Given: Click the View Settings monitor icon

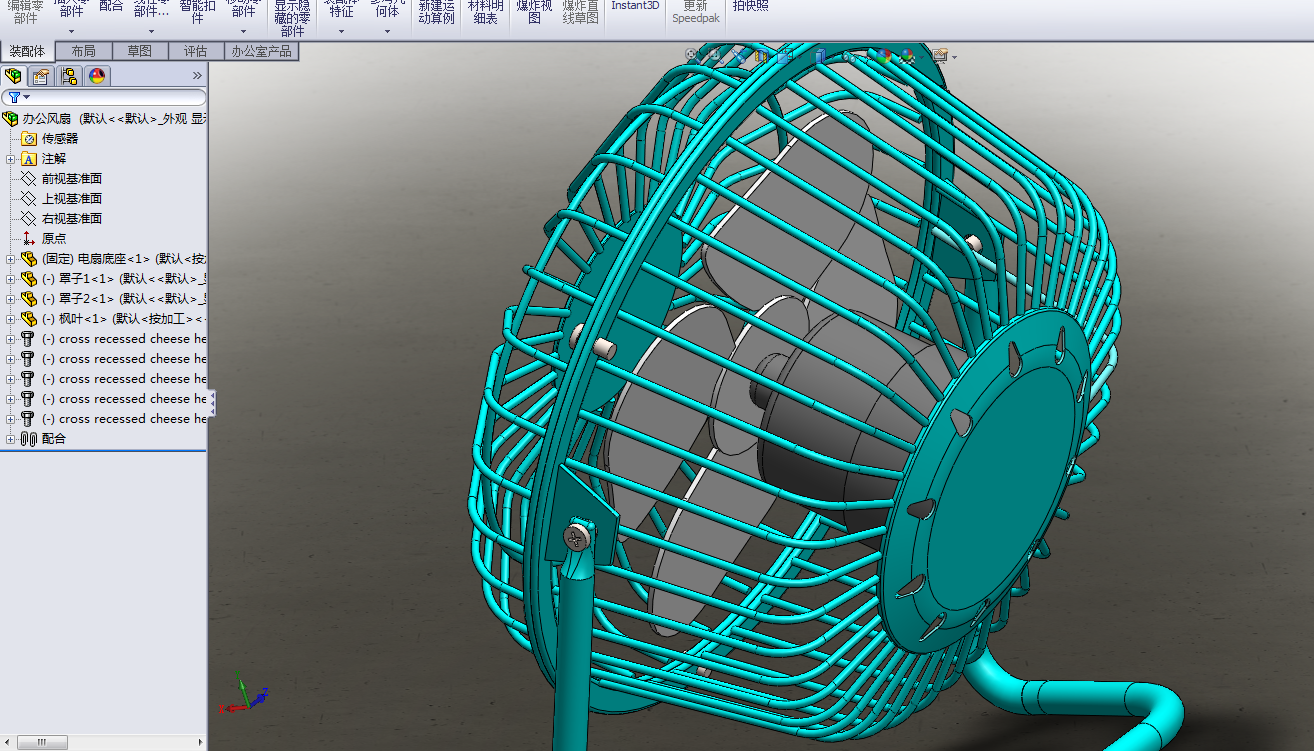Looking at the screenshot, I should (940, 56).
